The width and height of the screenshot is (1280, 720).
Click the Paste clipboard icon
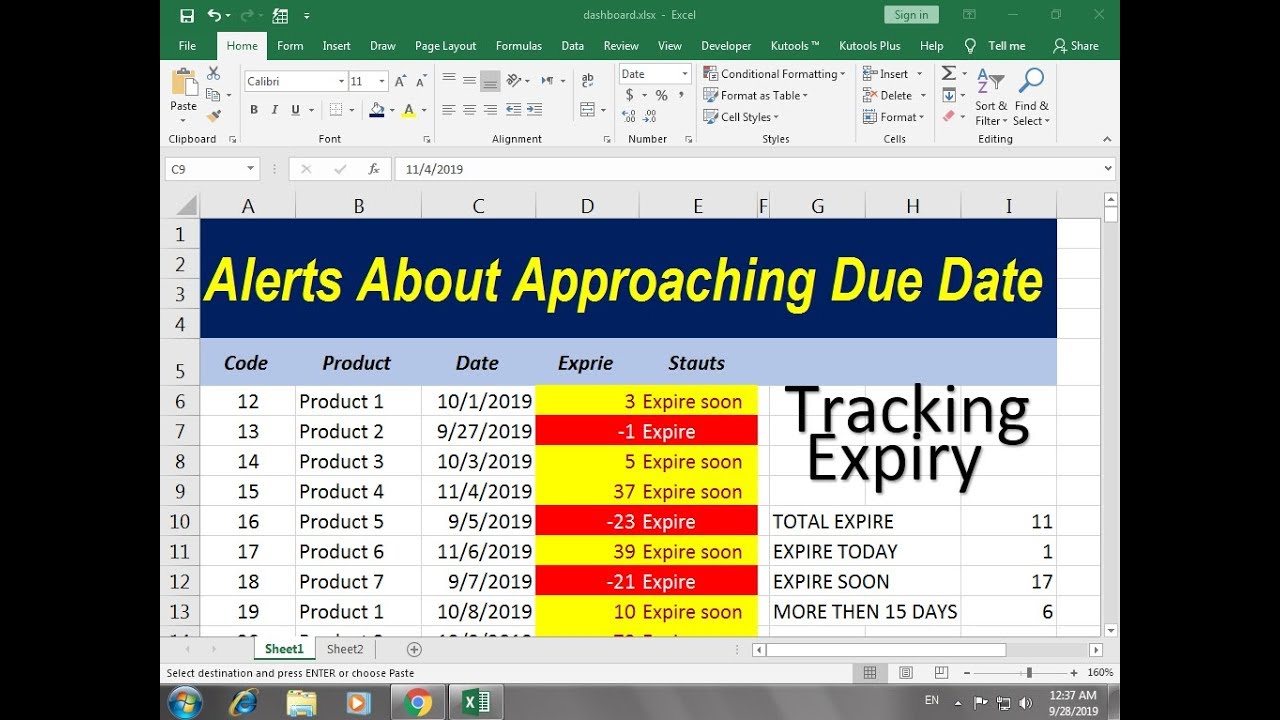click(184, 83)
